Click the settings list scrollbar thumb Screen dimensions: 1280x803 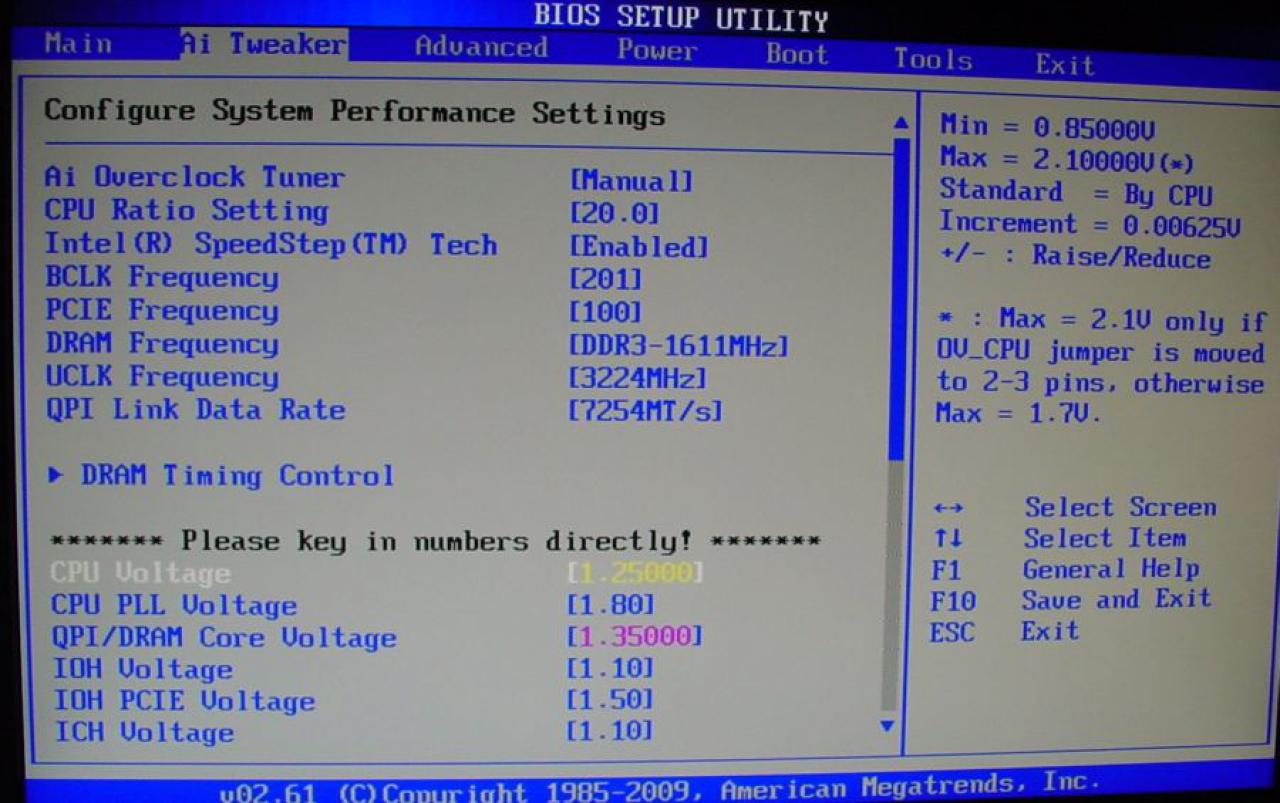pos(897,298)
